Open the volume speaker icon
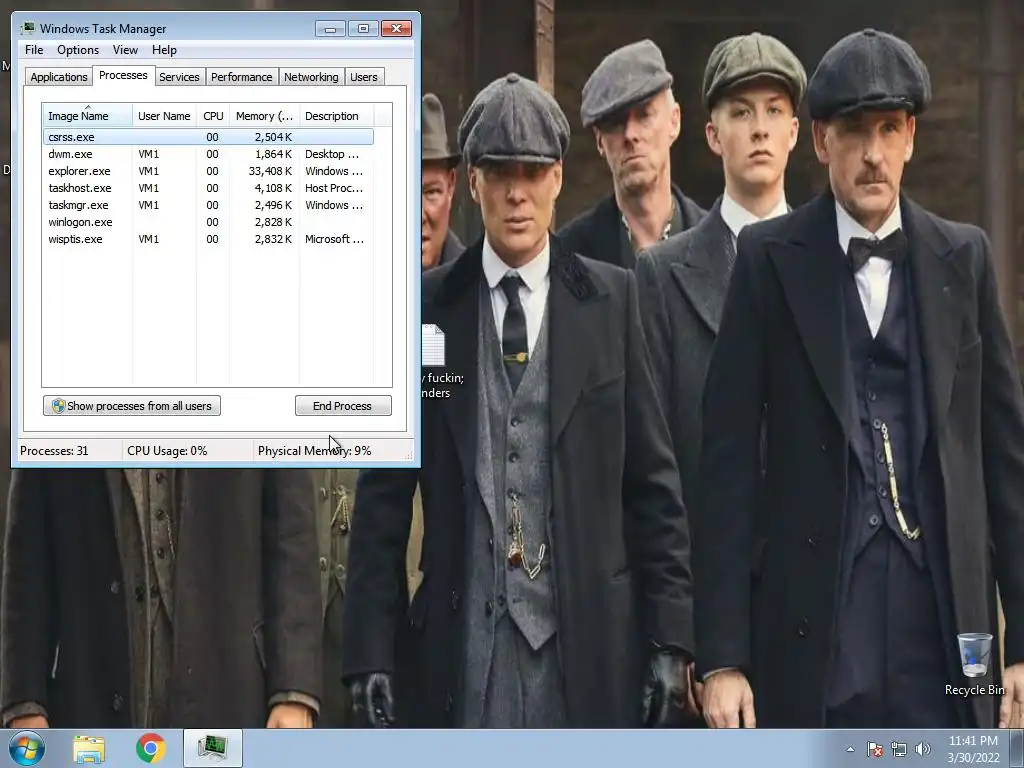 (923, 749)
